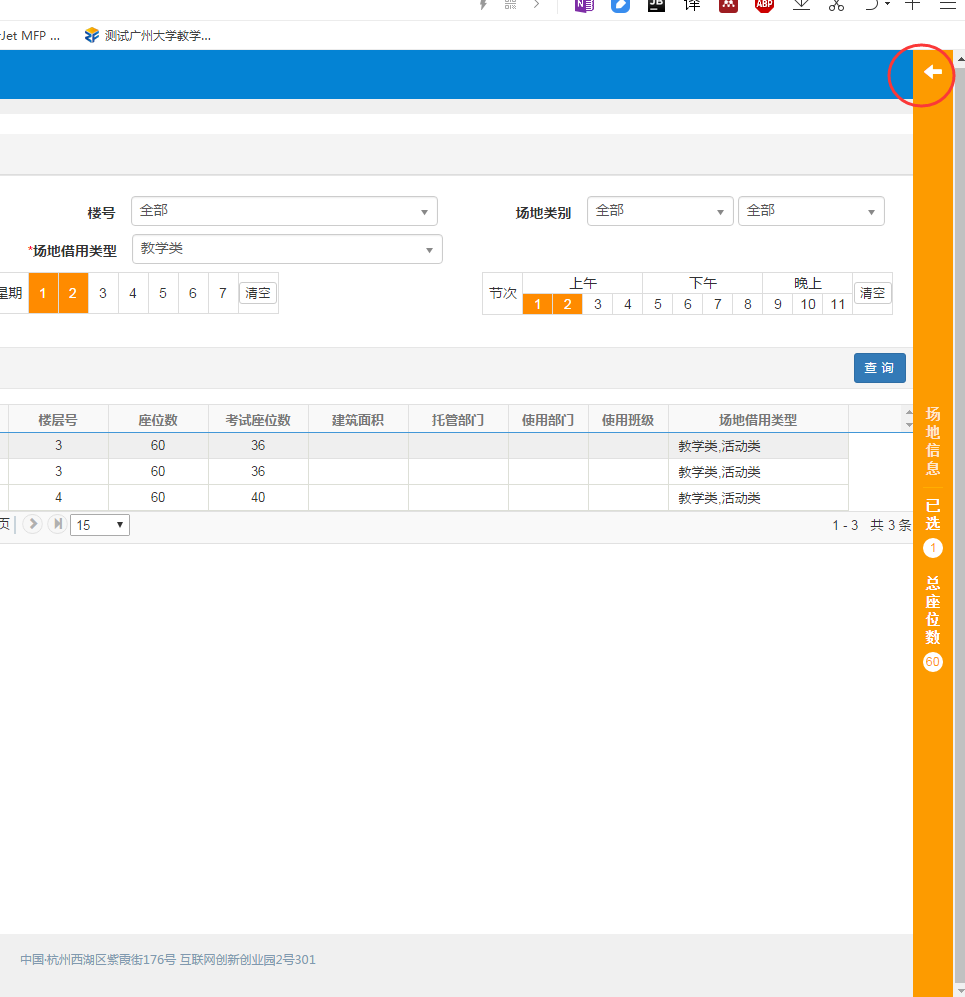Open the 测试广州大学教学 bookmark

148,36
